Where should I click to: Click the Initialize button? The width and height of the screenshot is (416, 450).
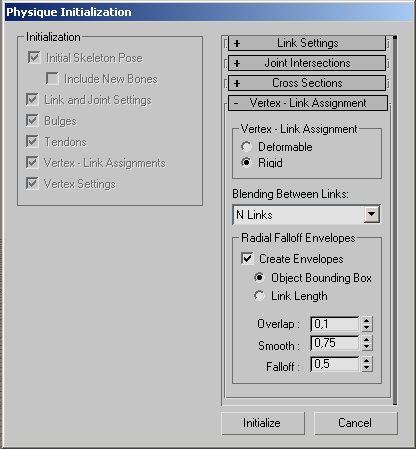(x=263, y=423)
